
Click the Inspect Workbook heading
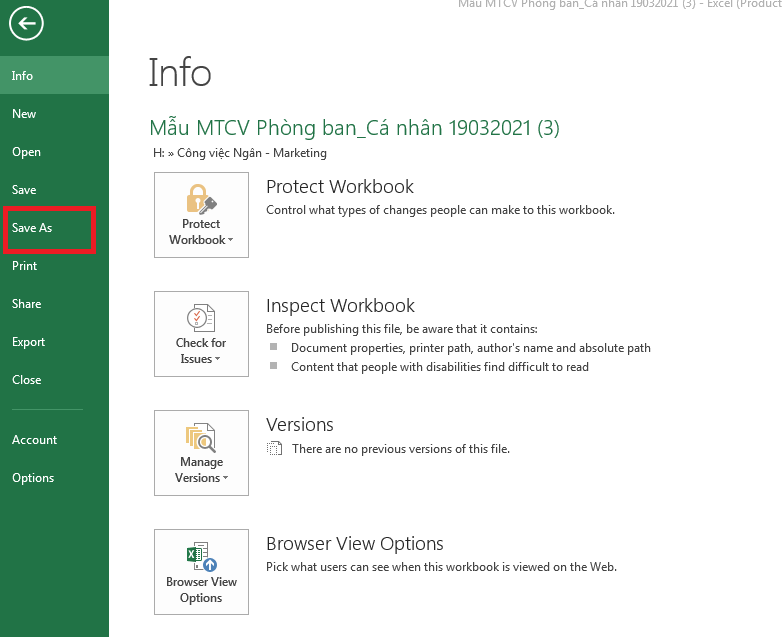point(340,306)
